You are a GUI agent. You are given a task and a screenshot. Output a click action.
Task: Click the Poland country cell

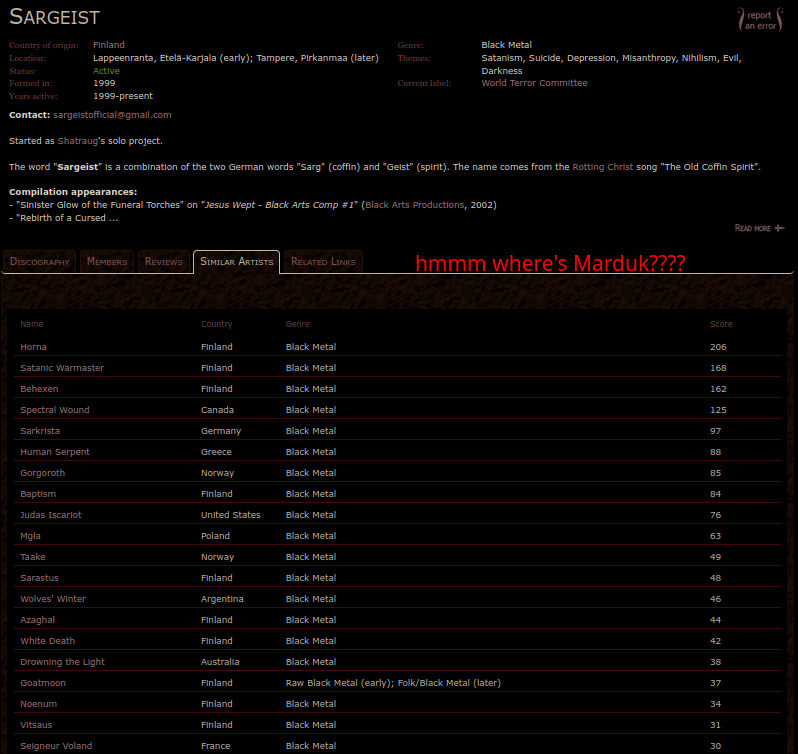click(215, 536)
